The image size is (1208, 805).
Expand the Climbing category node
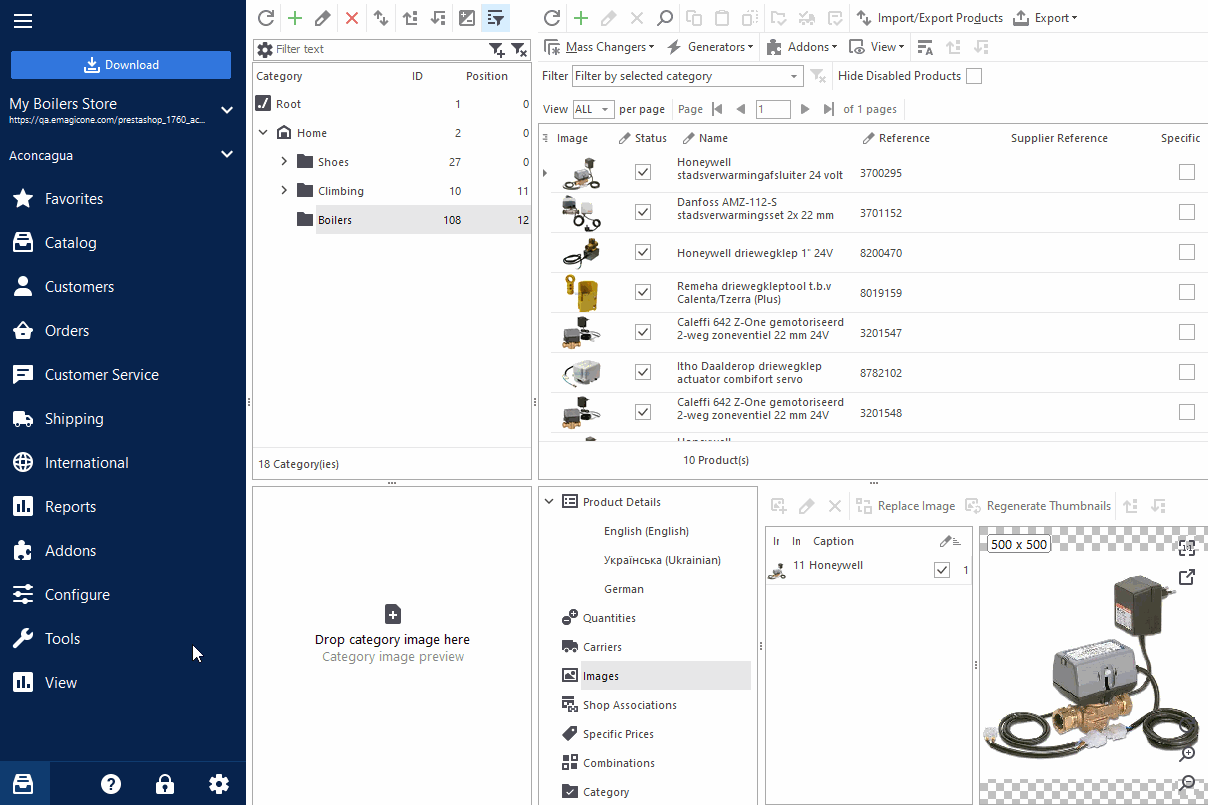pyautogui.click(x=284, y=190)
